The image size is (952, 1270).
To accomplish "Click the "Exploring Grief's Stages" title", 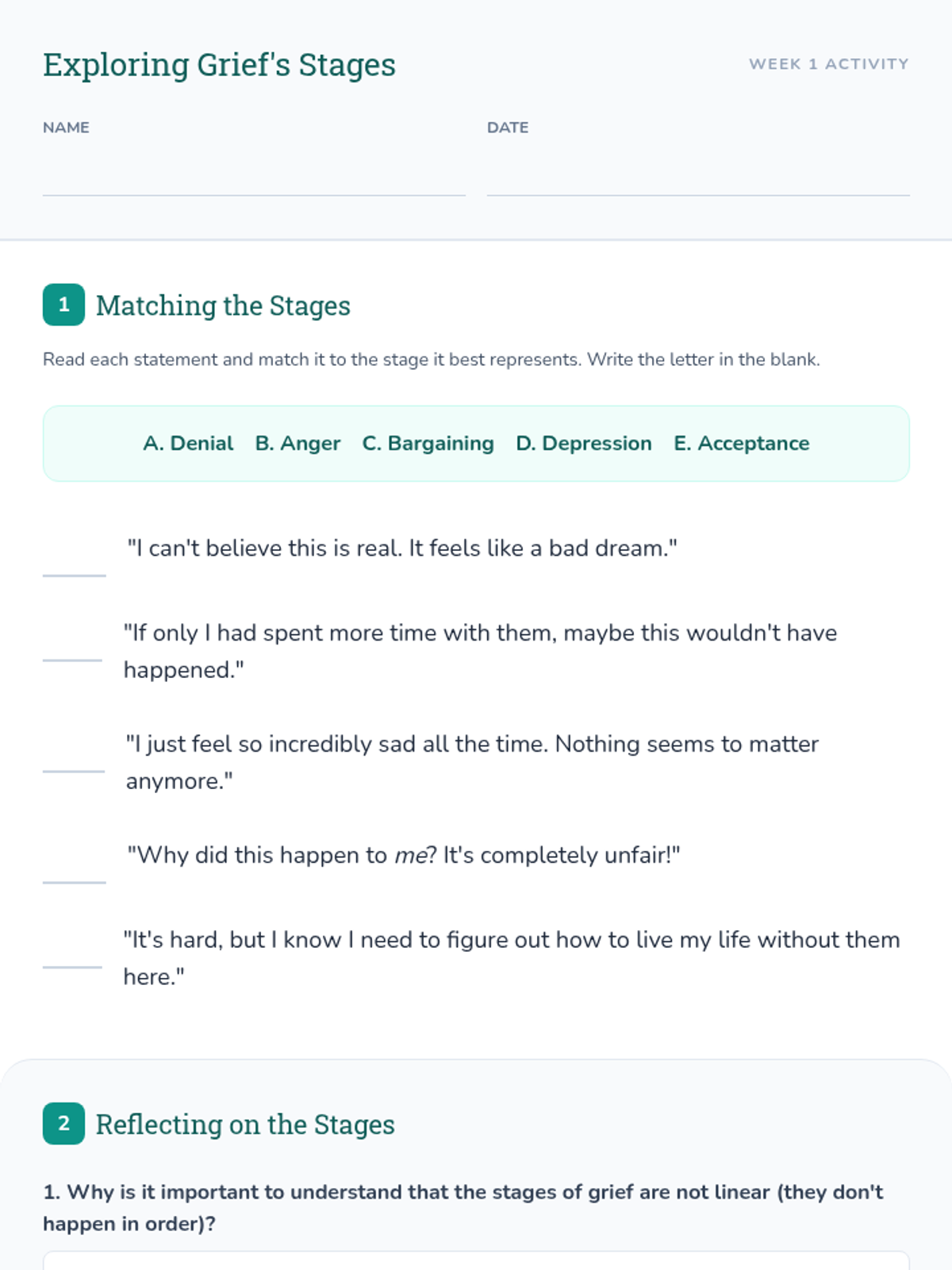I will point(219,65).
